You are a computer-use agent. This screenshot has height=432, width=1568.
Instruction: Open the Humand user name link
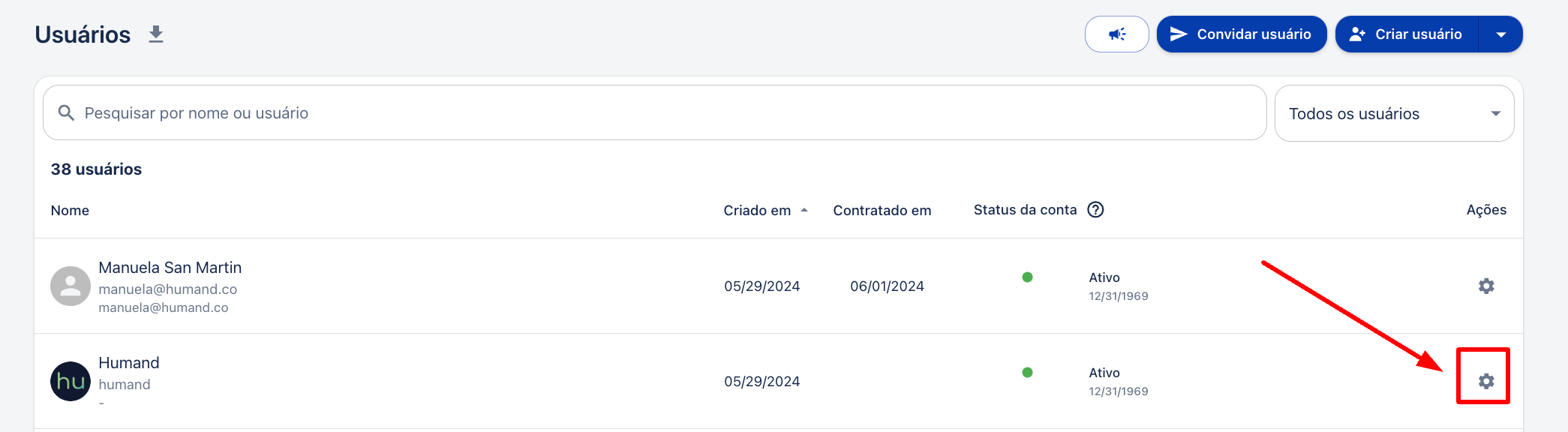click(x=129, y=363)
